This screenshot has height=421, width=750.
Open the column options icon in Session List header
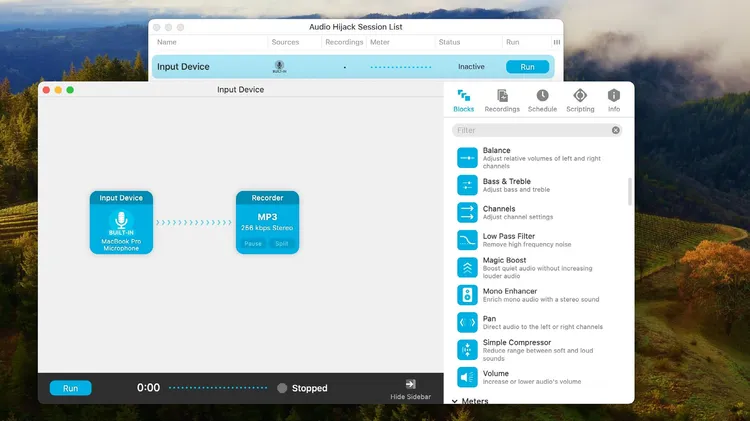coord(557,42)
